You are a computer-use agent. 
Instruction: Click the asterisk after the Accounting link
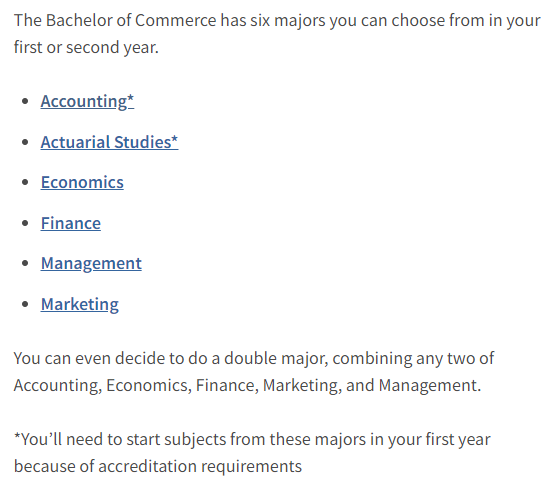[131, 98]
